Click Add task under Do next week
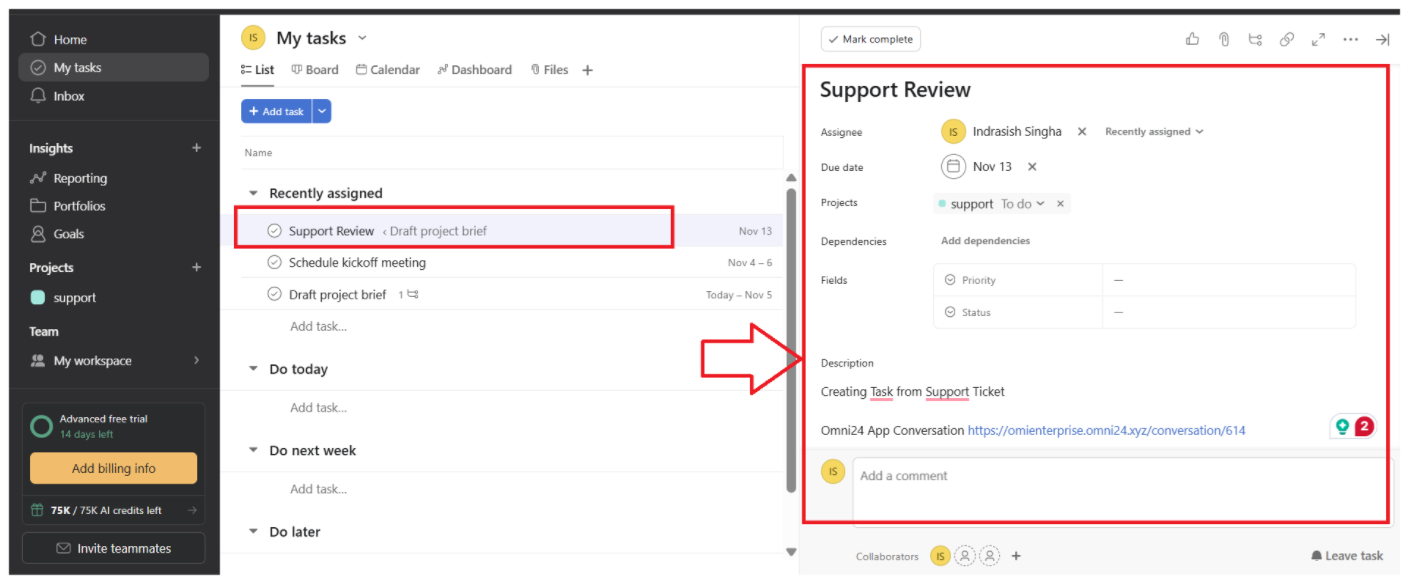This screenshot has width=1423, height=586. (318, 490)
